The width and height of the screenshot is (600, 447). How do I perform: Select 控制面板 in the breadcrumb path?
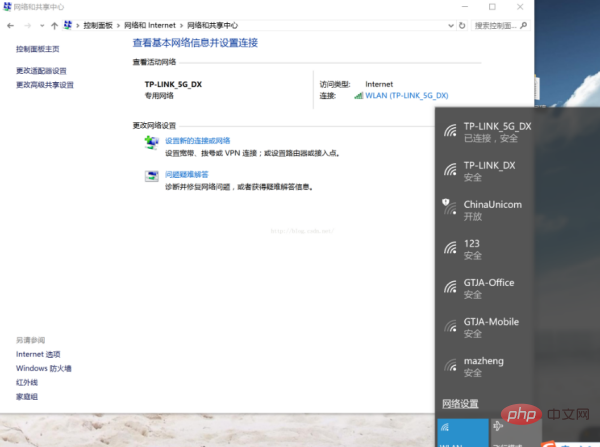(x=98, y=25)
